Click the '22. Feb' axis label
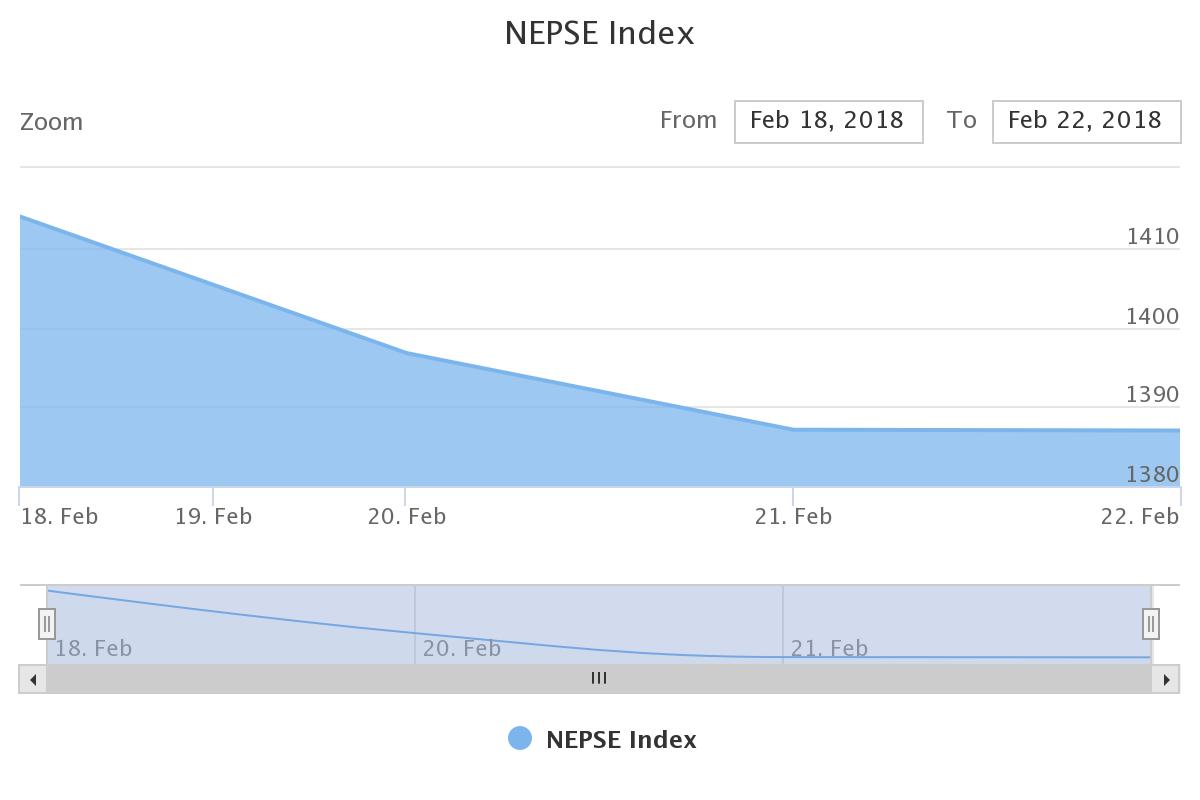This screenshot has height=800, width=1200. pos(1140,516)
